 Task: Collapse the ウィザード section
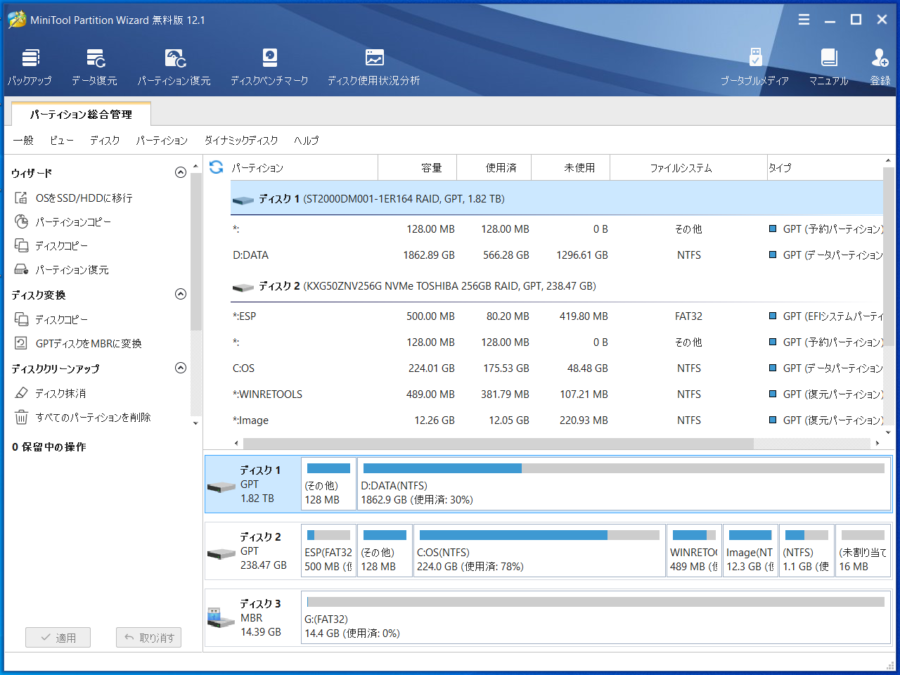181,173
